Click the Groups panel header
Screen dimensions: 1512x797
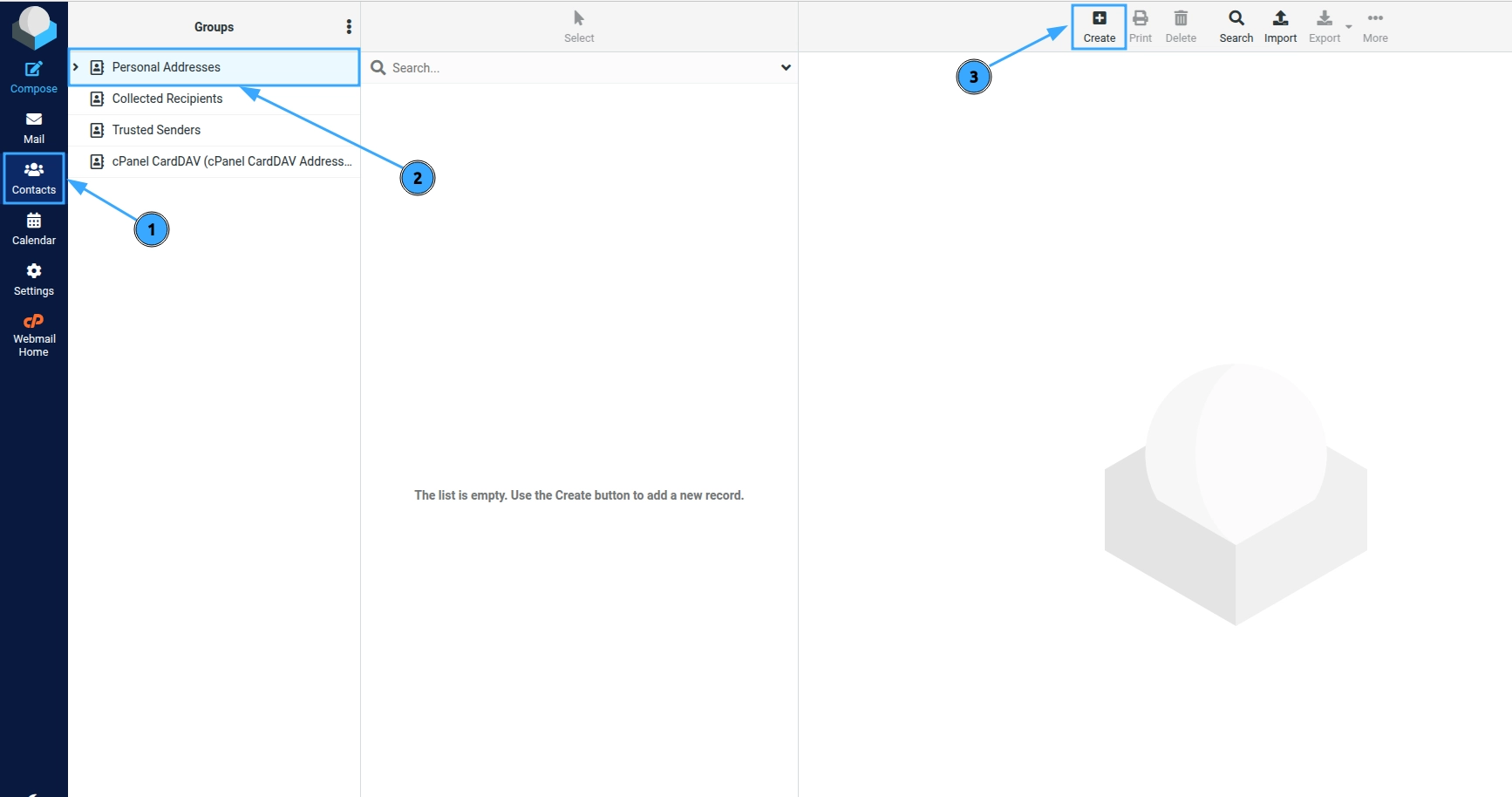click(x=215, y=27)
